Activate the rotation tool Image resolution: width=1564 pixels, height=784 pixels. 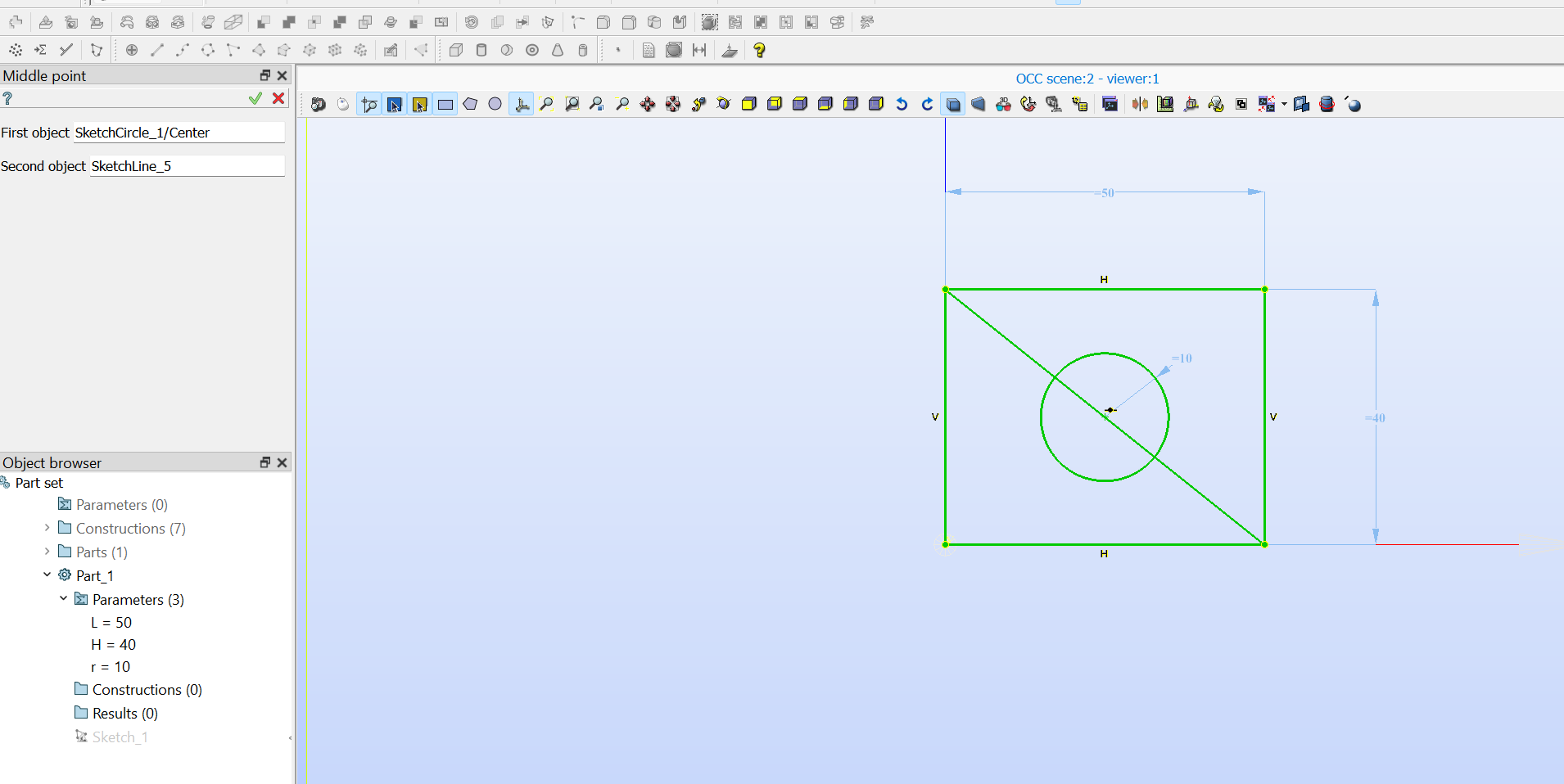pos(723,104)
